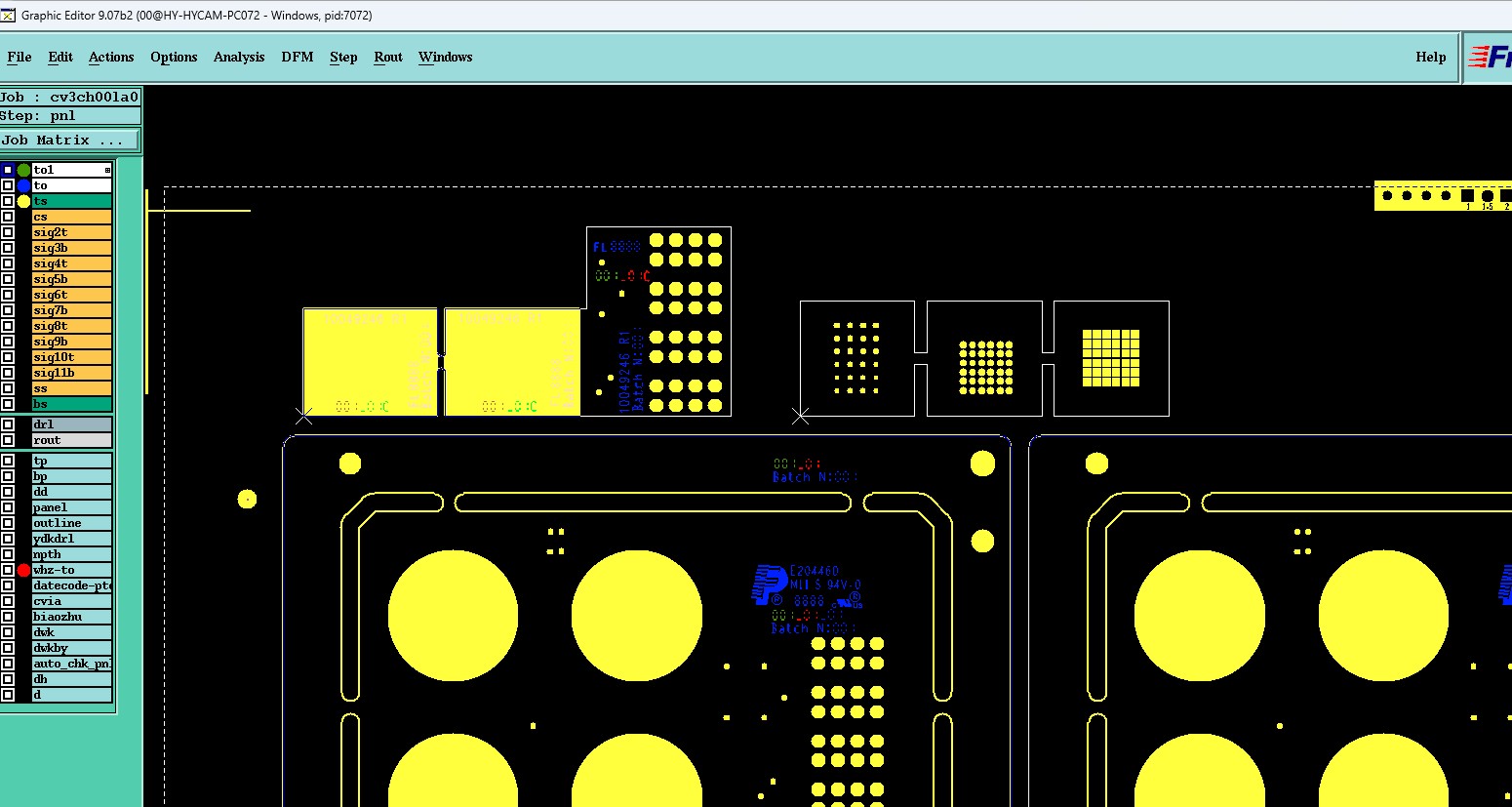Select the dwkby layer name
1512x807 pixels.
click(72, 648)
